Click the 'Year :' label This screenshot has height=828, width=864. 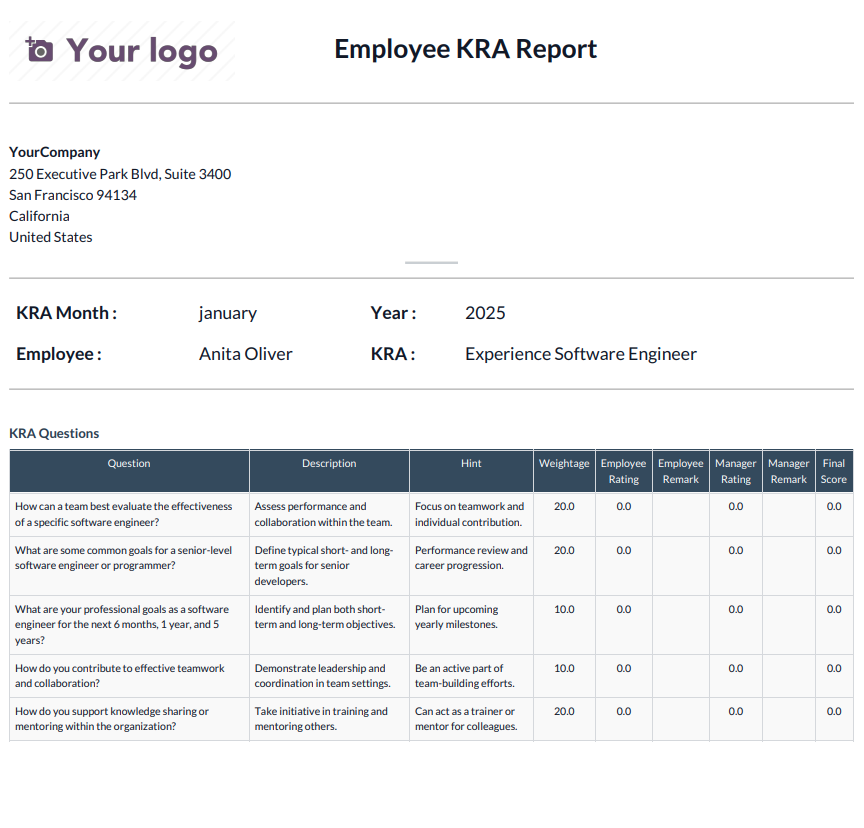[x=393, y=313]
